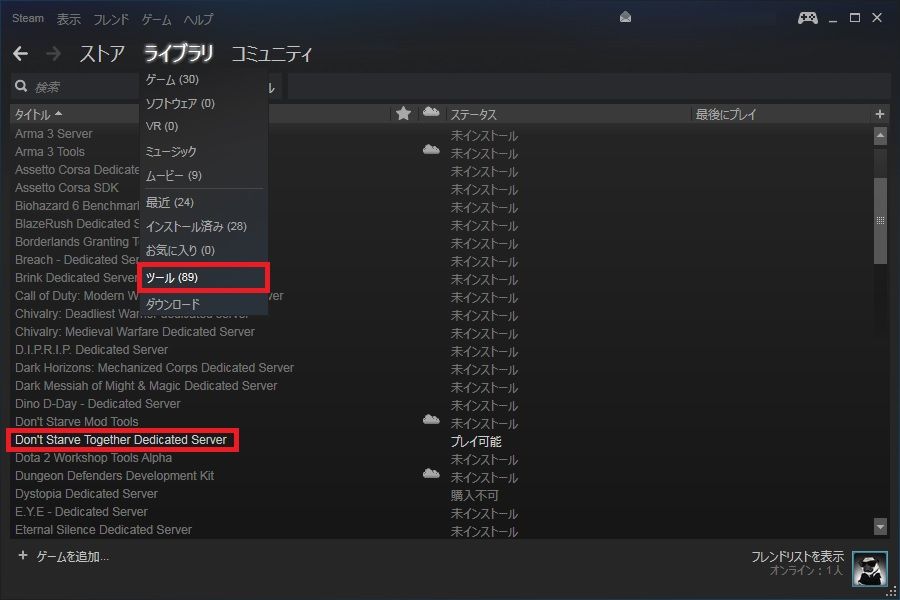Open the Steam menu

[x=28, y=18]
